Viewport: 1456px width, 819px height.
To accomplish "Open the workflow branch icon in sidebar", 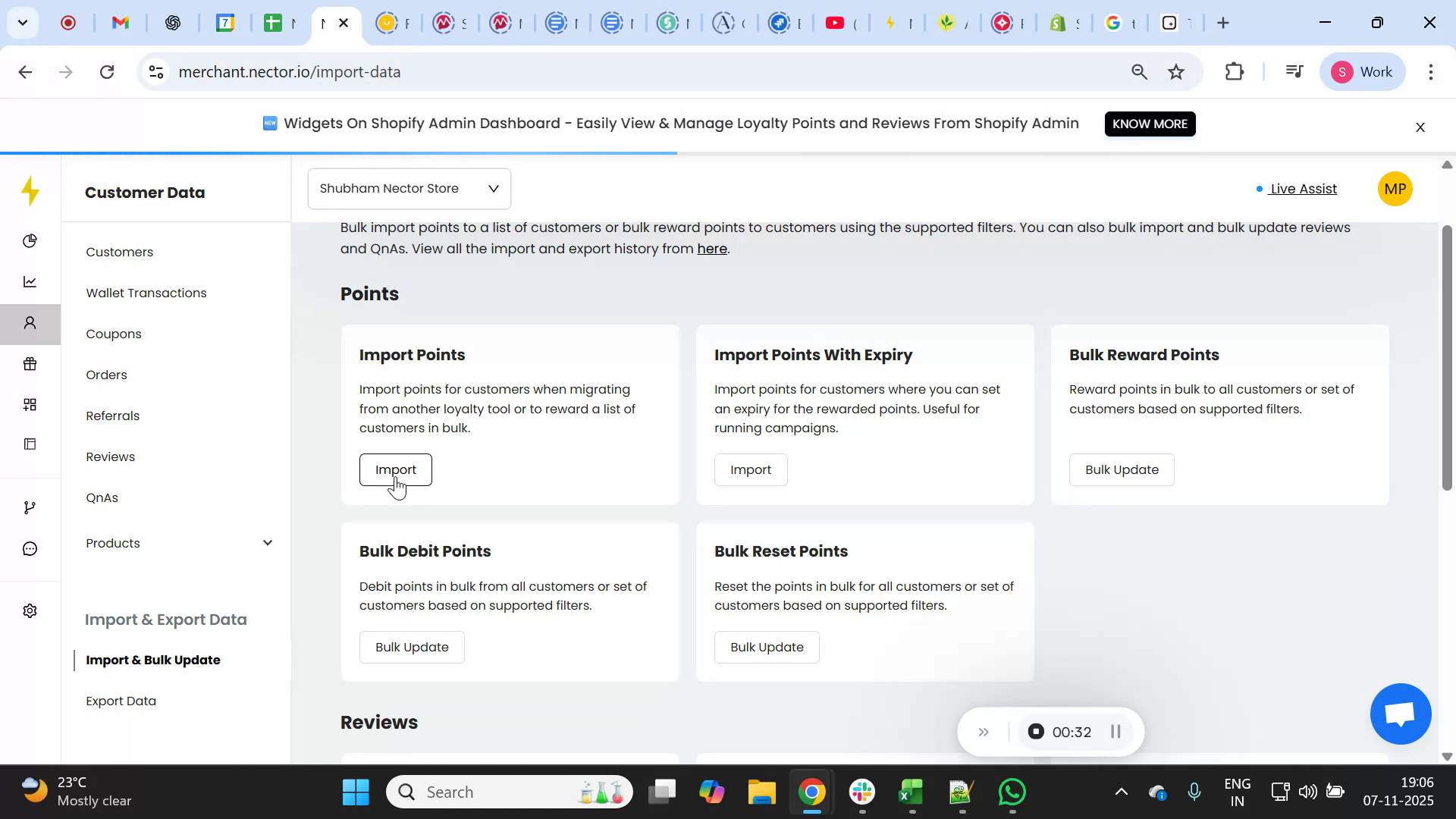I will click(x=30, y=507).
